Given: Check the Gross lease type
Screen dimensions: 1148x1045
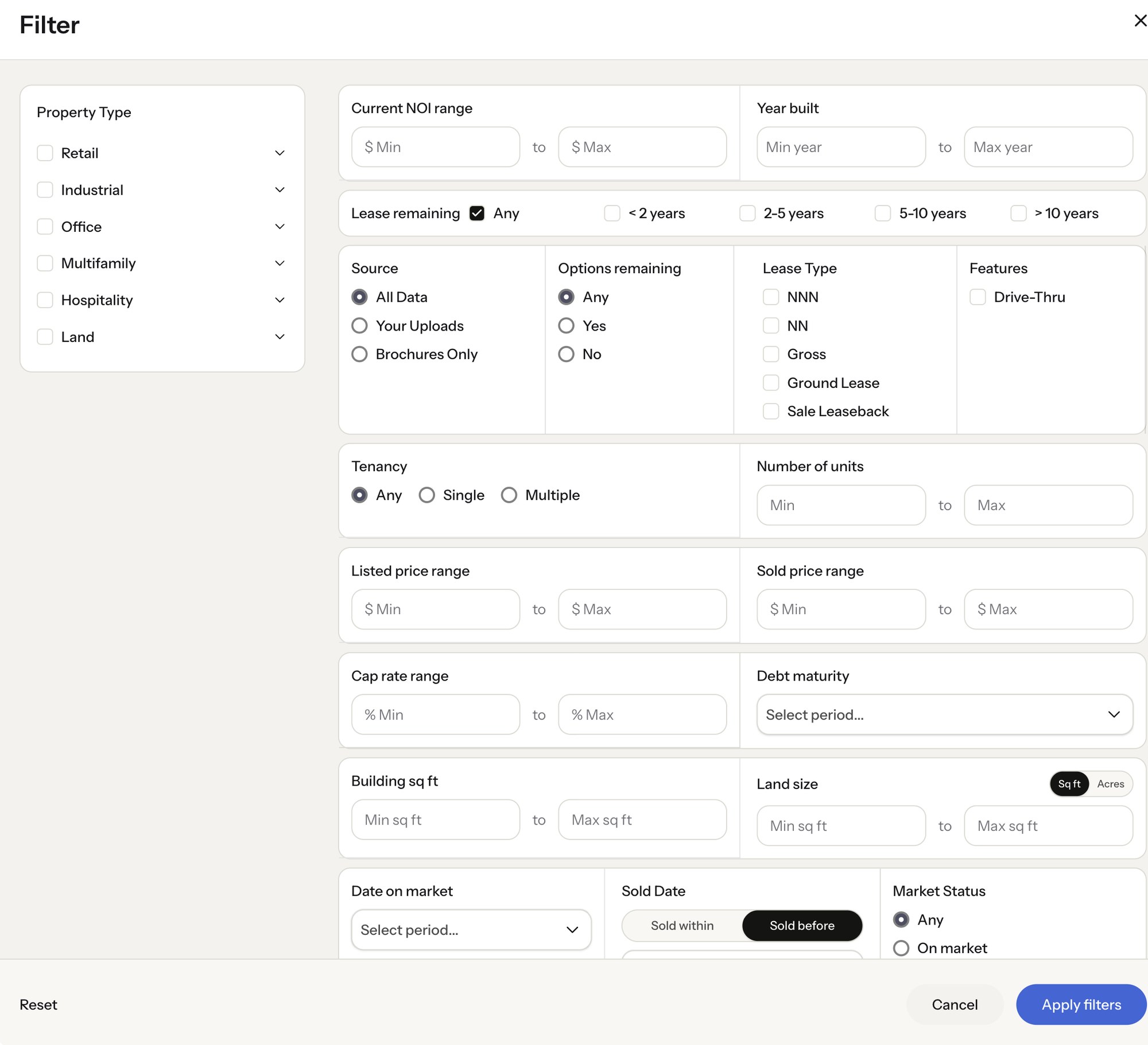Looking at the screenshot, I should [771, 354].
